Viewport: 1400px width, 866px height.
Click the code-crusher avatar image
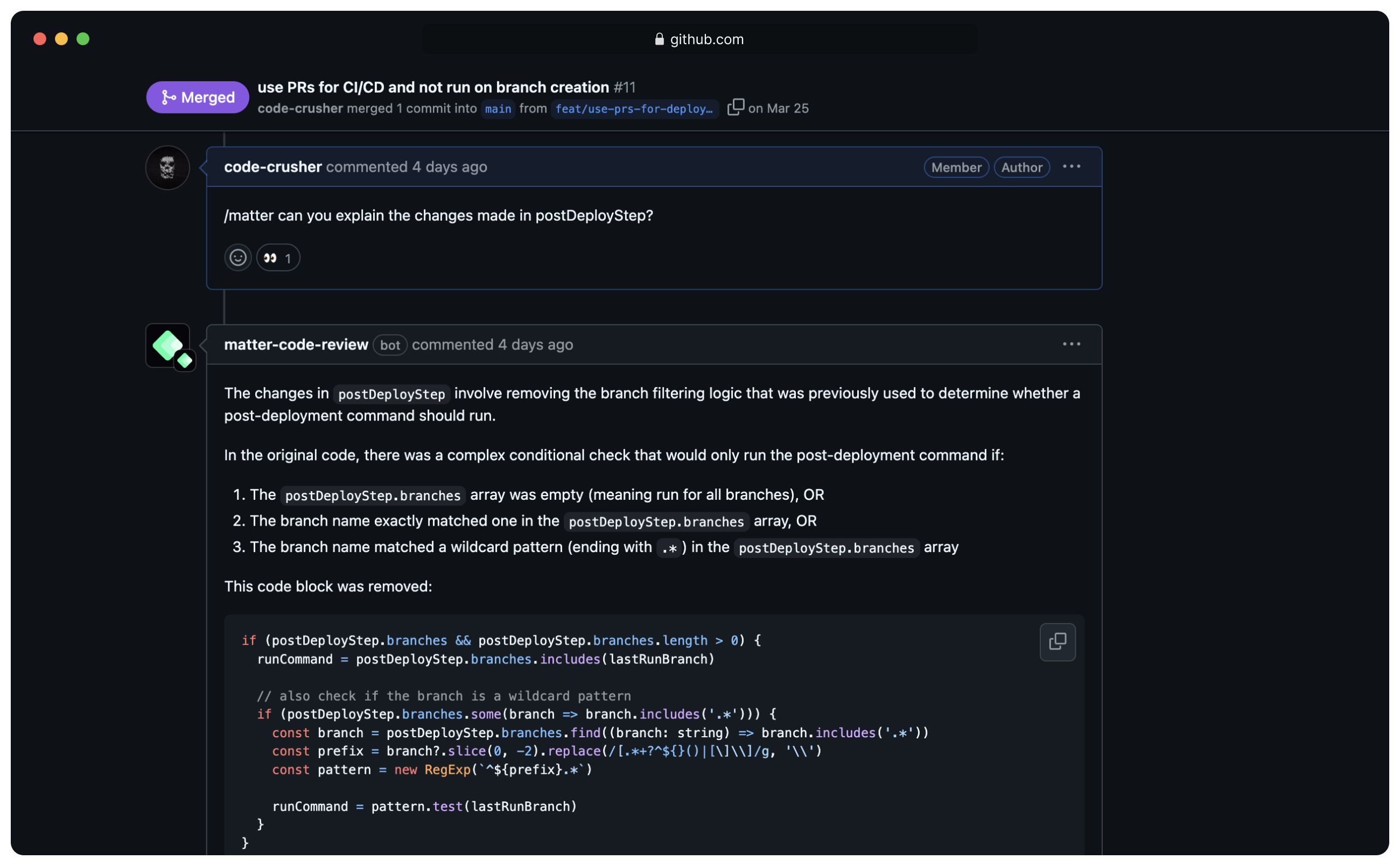(x=168, y=168)
